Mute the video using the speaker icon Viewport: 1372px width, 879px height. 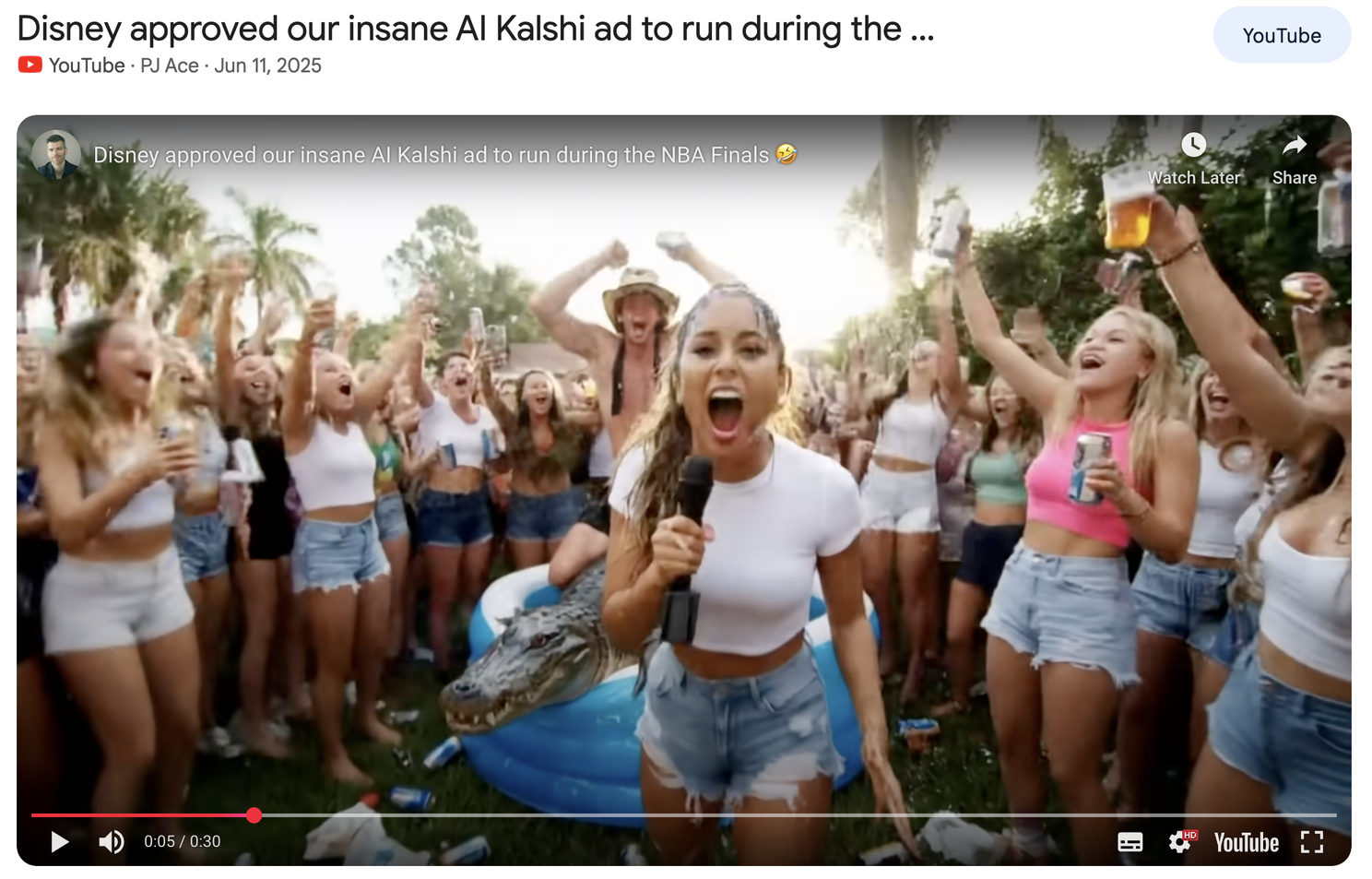click(x=112, y=841)
